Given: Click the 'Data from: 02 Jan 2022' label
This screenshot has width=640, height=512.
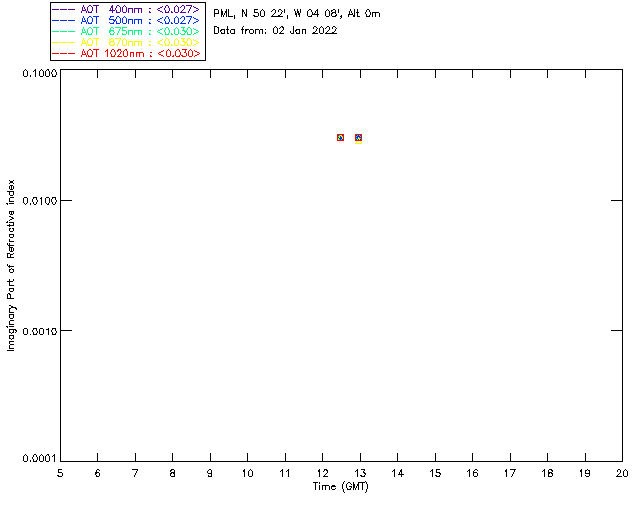Looking at the screenshot, I should click(275, 31).
